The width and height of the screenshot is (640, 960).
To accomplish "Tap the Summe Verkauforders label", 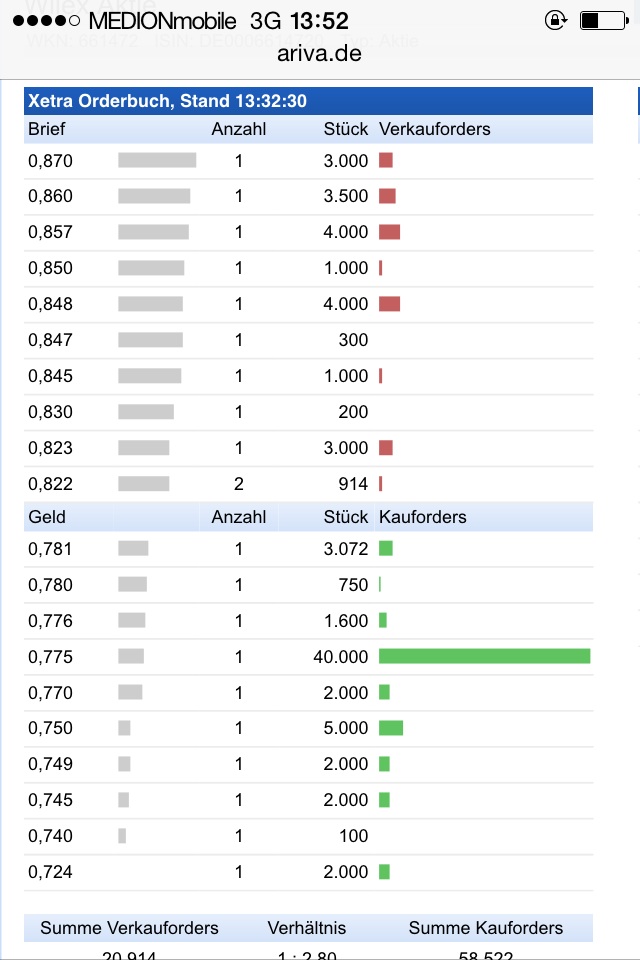I will [129, 928].
